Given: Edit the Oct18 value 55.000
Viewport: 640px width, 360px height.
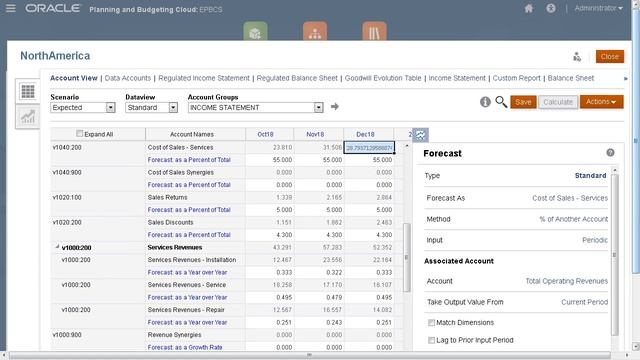Looking at the screenshot, I should tap(269, 160).
